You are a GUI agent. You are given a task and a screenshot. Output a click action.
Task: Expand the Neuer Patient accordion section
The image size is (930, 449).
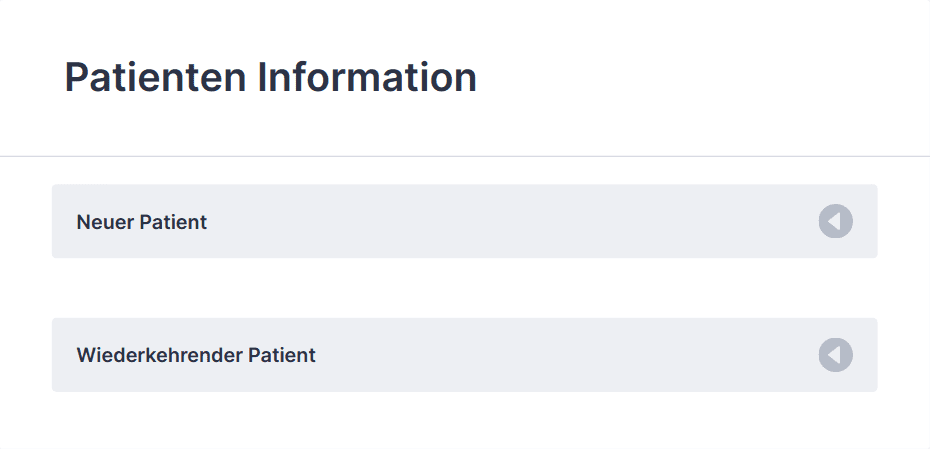464,221
